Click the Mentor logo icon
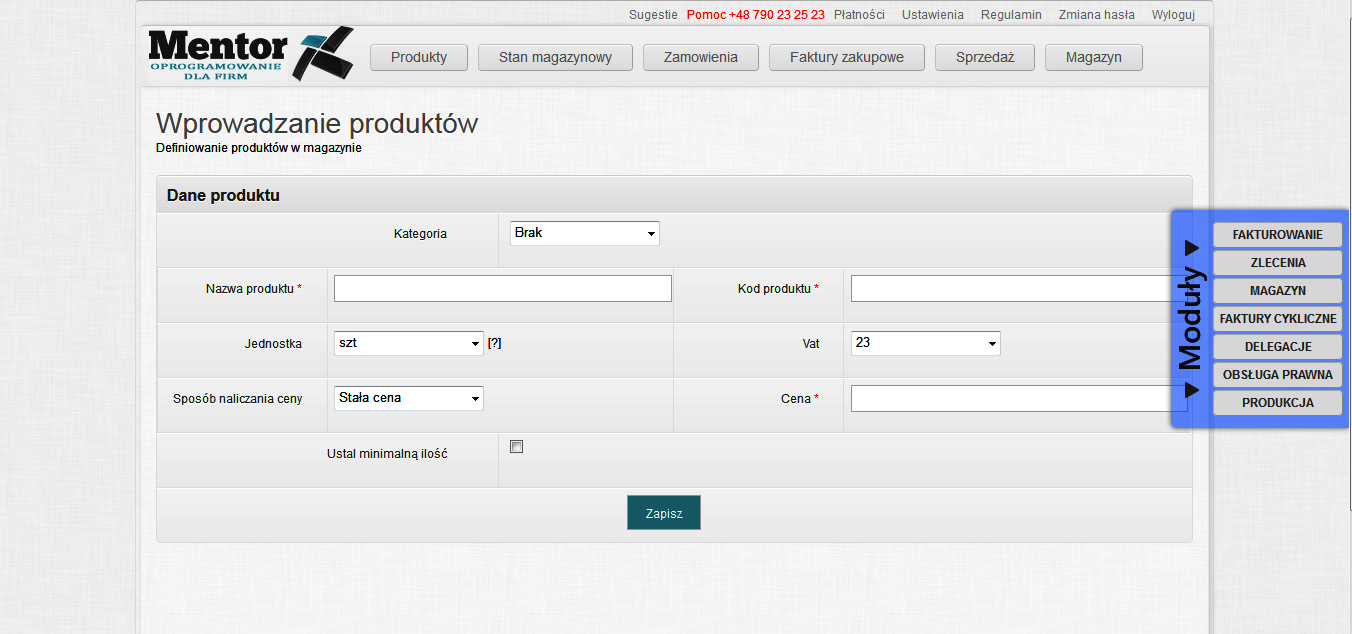 click(250, 54)
